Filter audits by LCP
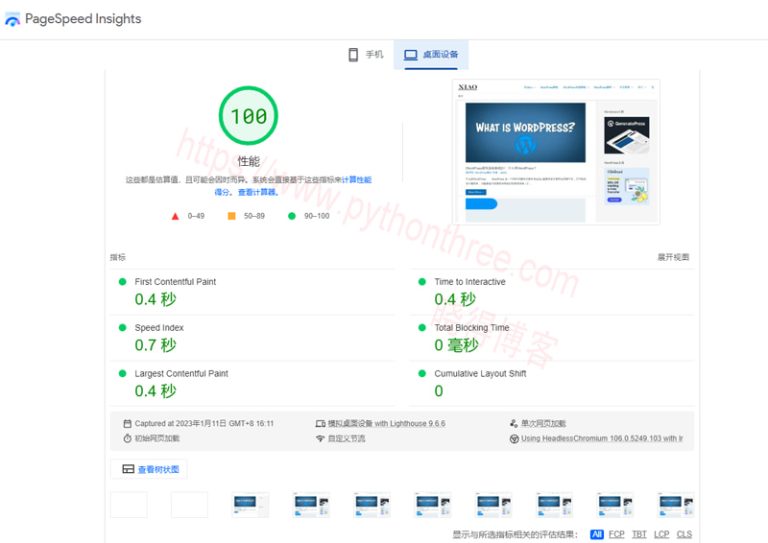Image resolution: width=768 pixels, height=543 pixels. coord(661,535)
